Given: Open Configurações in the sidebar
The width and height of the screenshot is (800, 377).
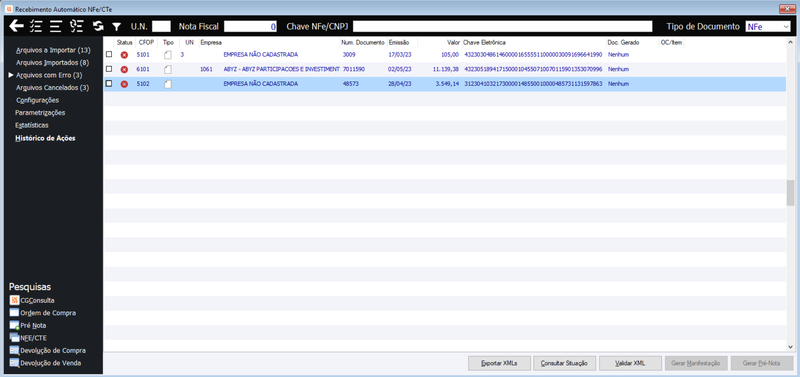Looking at the screenshot, I should (37, 100).
